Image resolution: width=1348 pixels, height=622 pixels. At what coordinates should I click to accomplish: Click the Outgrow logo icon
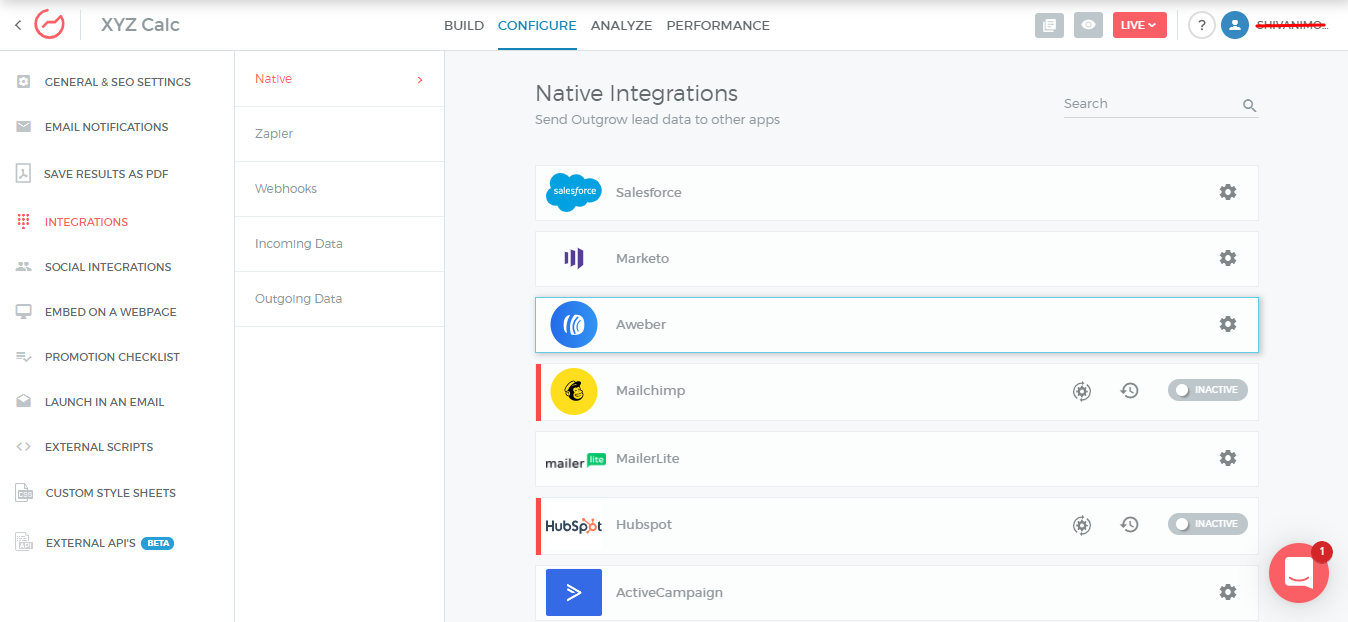click(49, 25)
